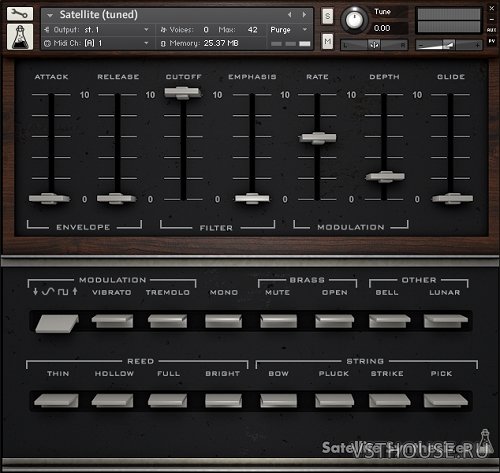Open instrument edit mode with wrench icon
The height and width of the screenshot is (473, 500).
[20, 13]
